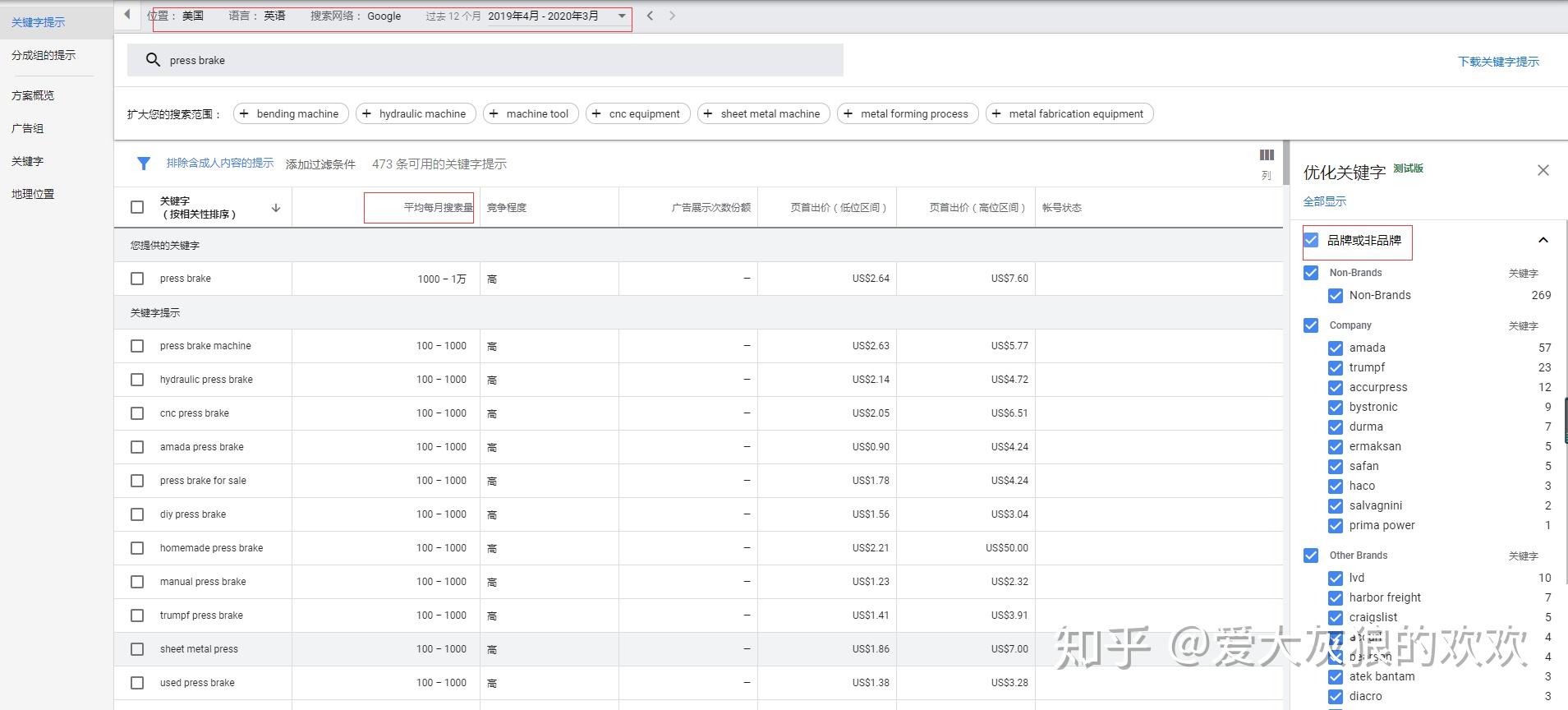Go to next date range arrow

(x=672, y=16)
